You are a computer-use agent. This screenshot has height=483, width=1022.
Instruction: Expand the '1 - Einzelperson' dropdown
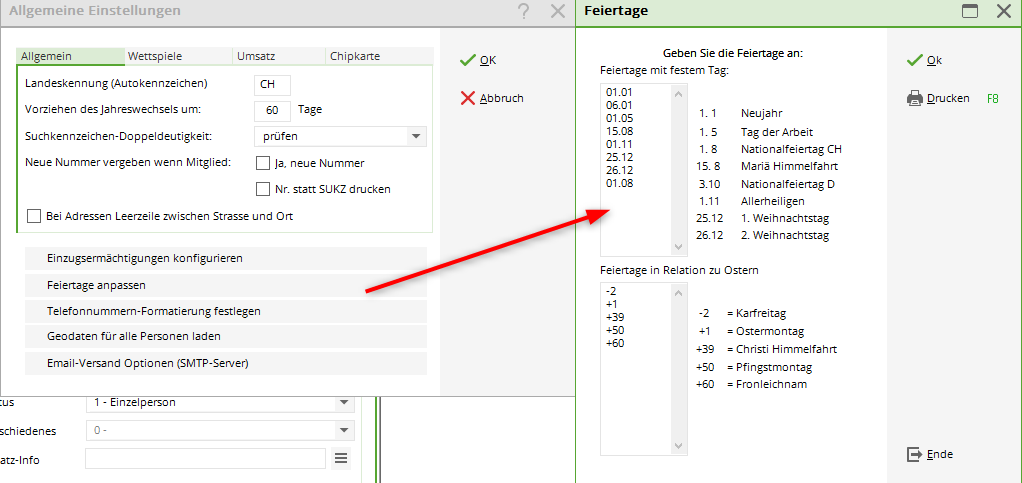(x=344, y=403)
